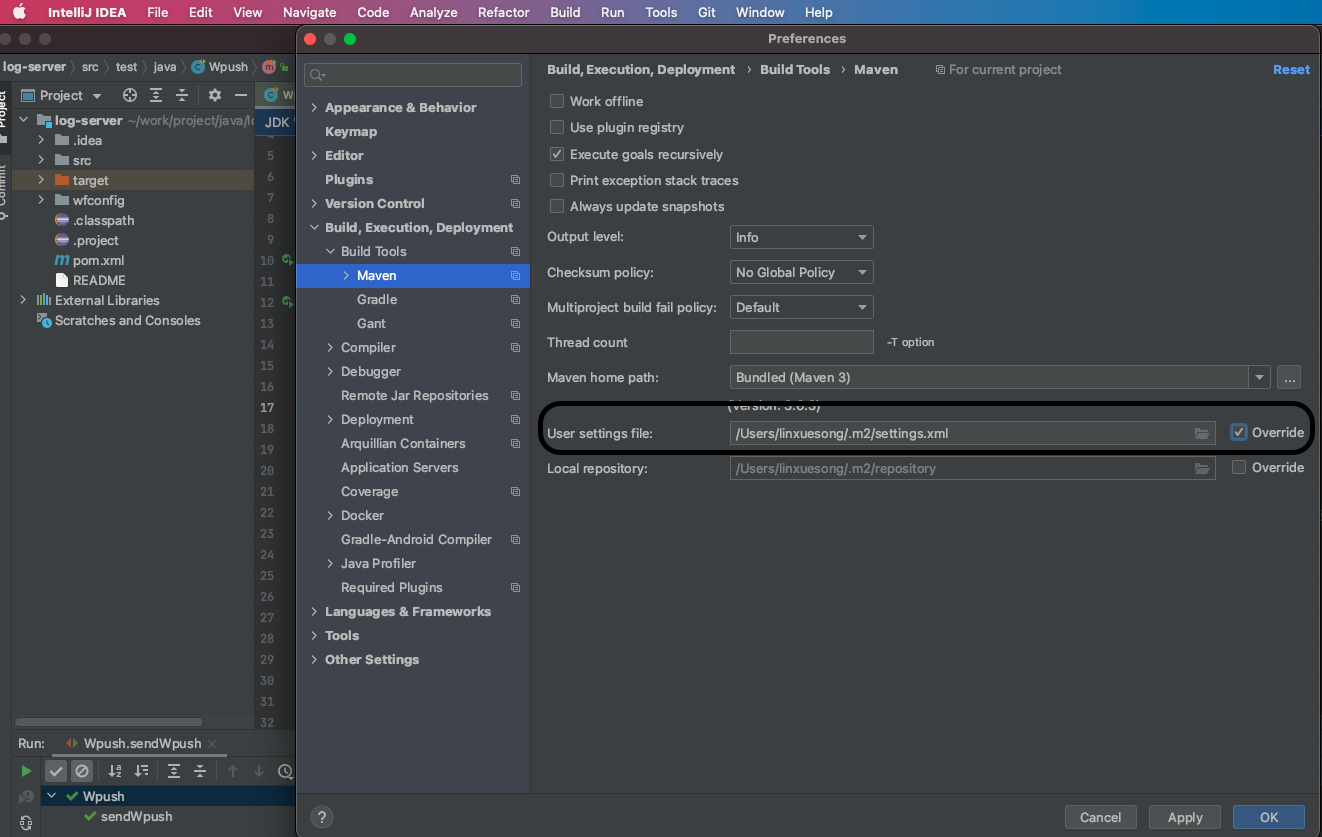Click project-level icon next to Gradle row
Image resolution: width=1322 pixels, height=837 pixels.
coord(516,299)
